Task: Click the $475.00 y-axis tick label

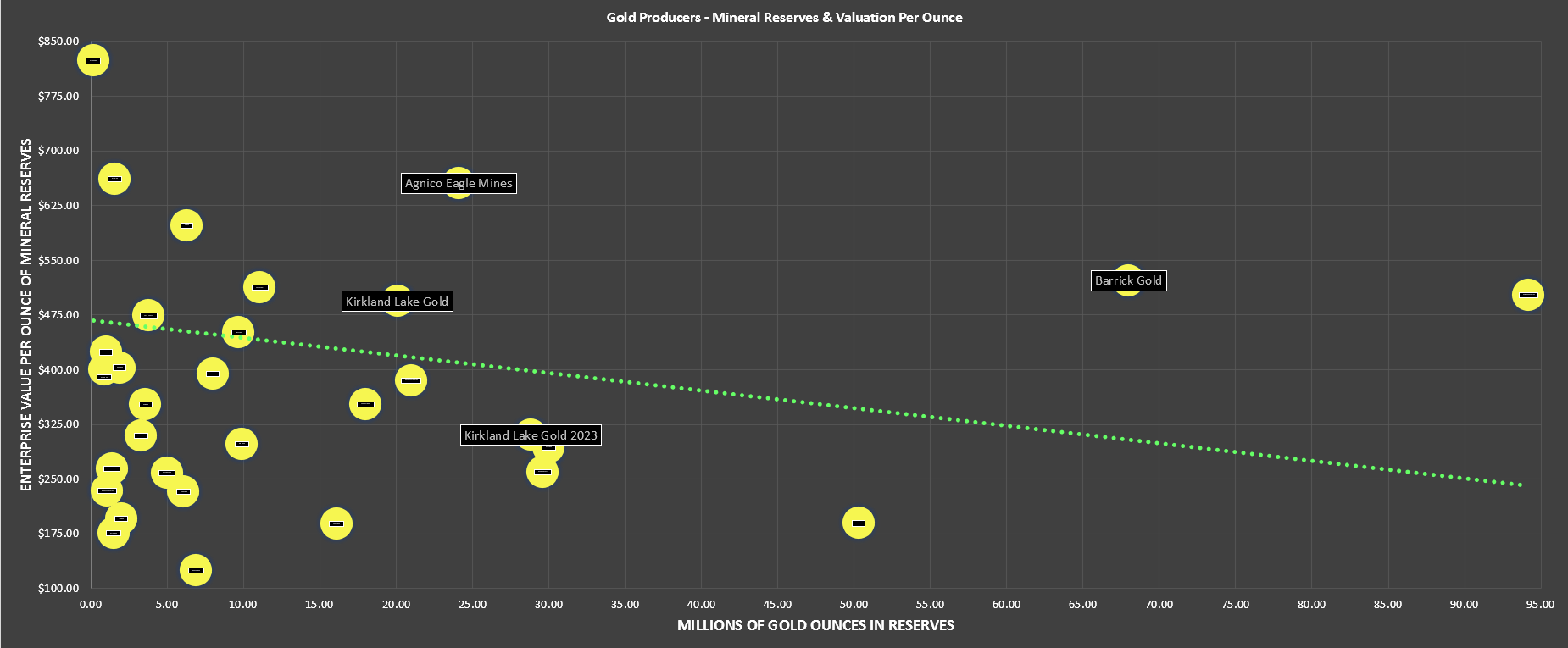Action: pyautogui.click(x=58, y=315)
